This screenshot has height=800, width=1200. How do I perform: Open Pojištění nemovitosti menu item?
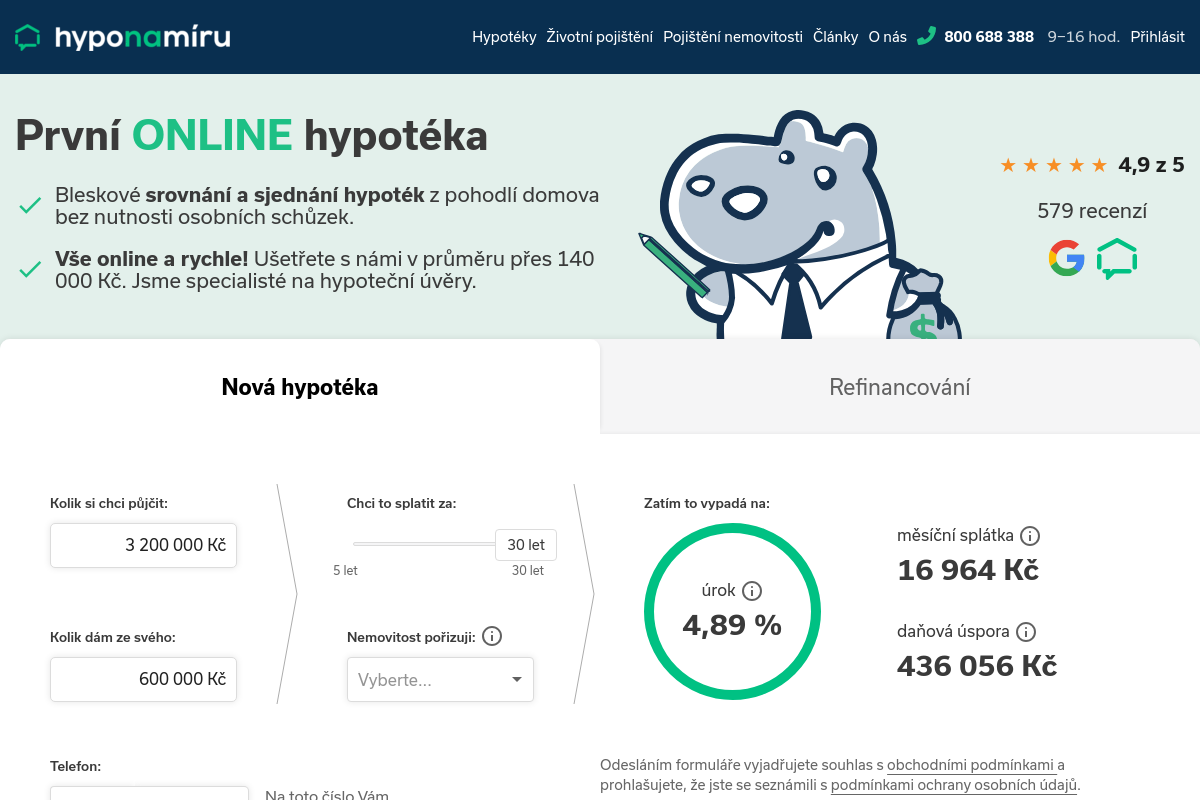tap(733, 37)
